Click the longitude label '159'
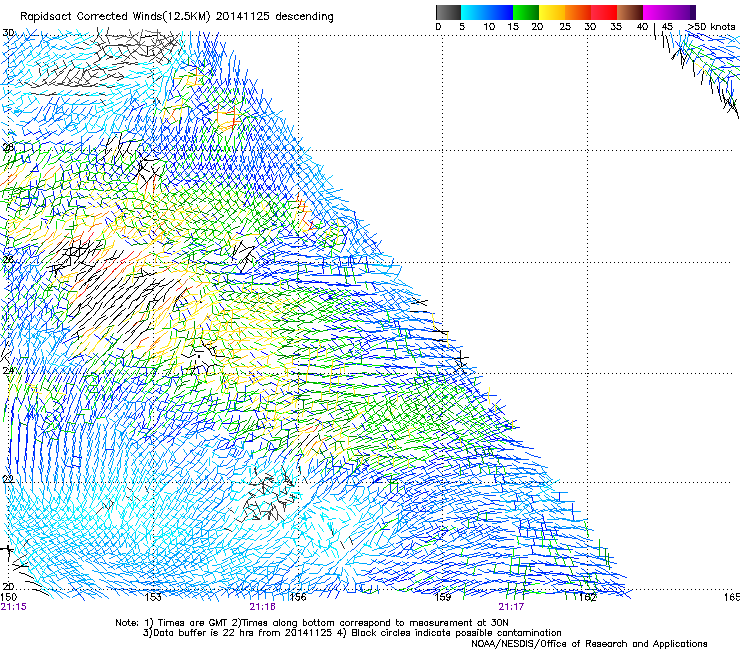The width and height of the screenshot is (740, 650). (442, 597)
